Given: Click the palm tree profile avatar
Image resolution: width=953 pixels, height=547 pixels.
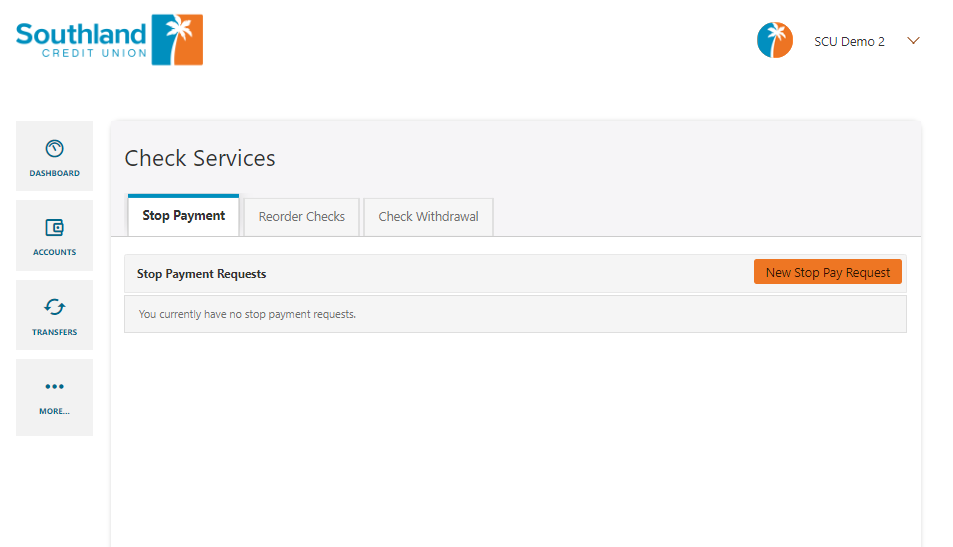Looking at the screenshot, I should [774, 41].
